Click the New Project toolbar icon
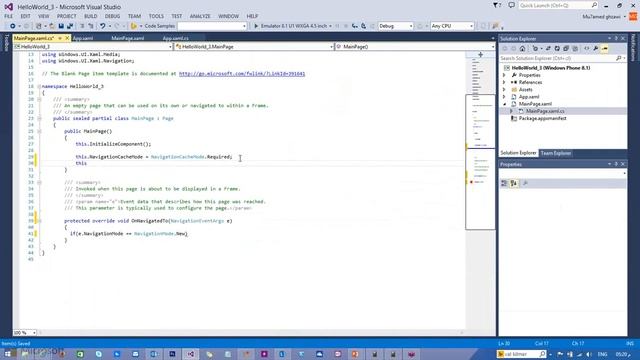Viewport: 640px width, 360px height. (x=39, y=26)
